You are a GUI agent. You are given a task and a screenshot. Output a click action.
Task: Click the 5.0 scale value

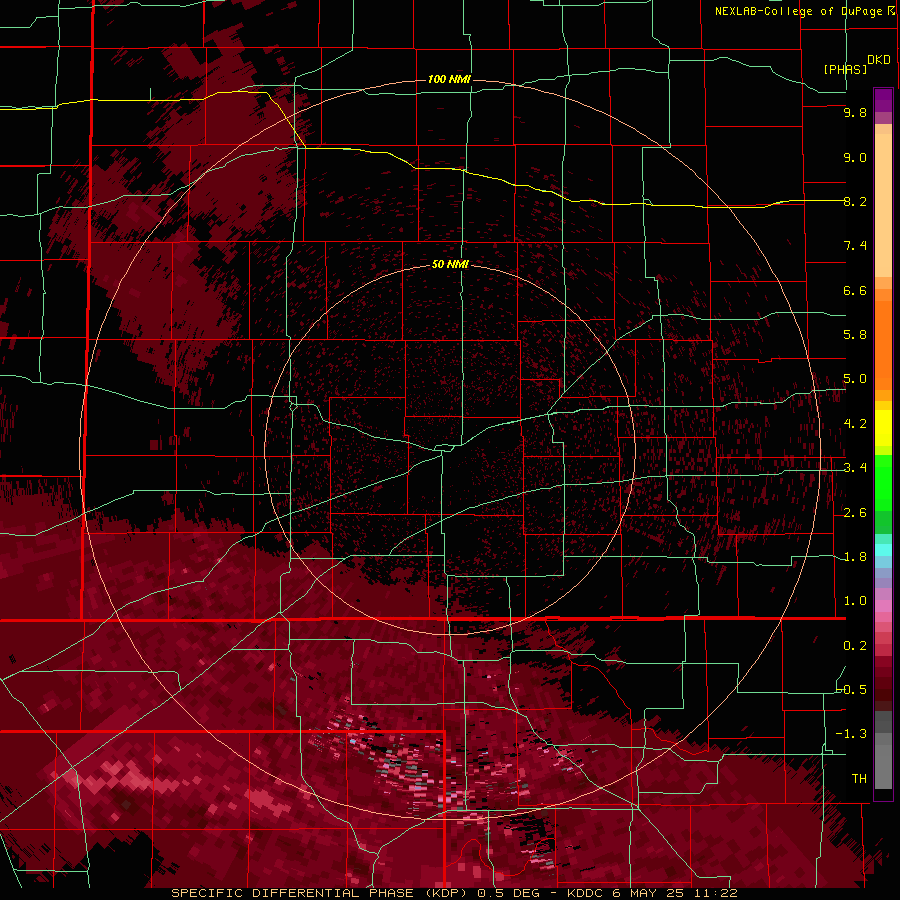point(855,379)
